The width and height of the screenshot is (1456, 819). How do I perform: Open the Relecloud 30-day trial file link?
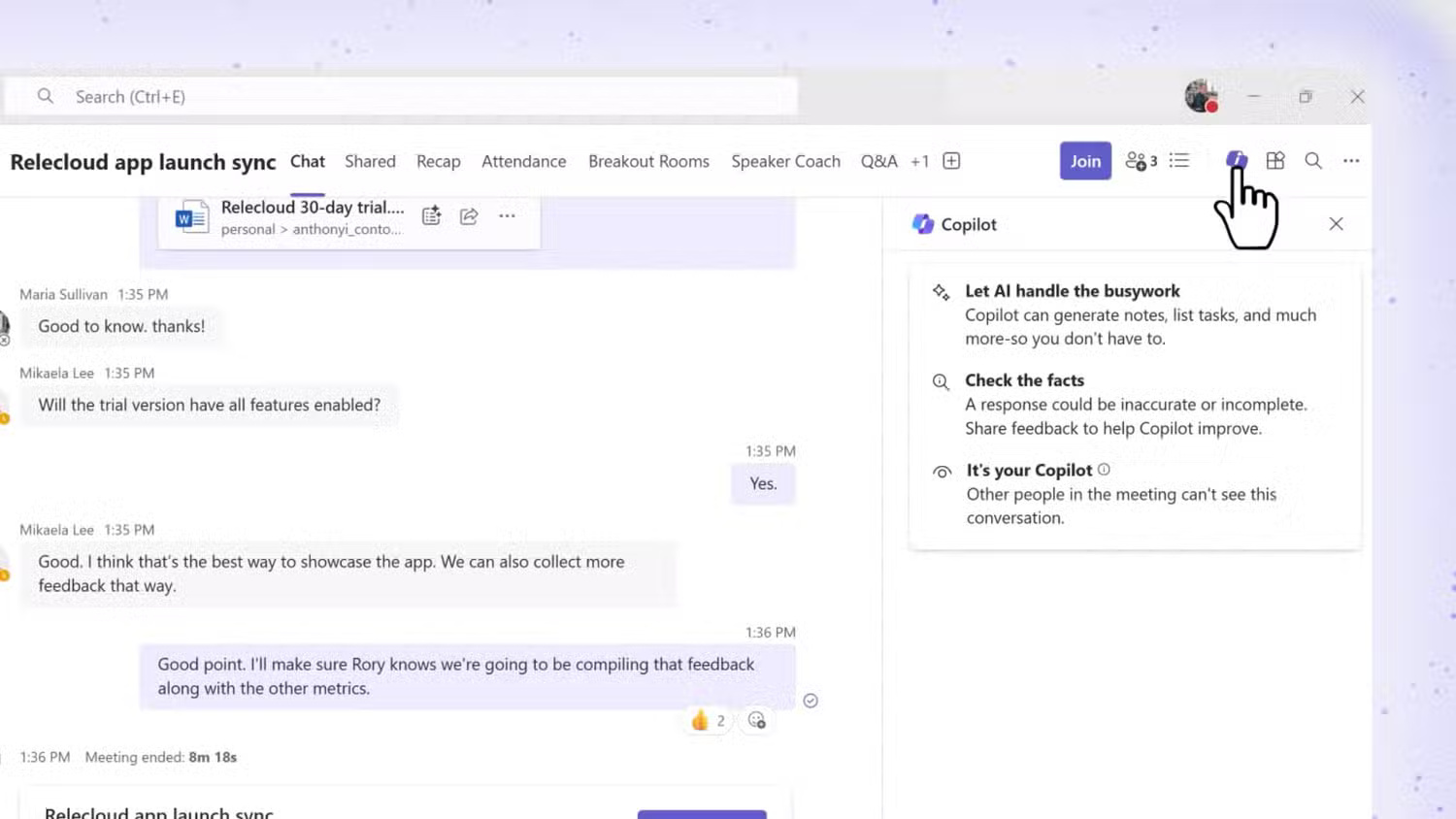(x=313, y=207)
